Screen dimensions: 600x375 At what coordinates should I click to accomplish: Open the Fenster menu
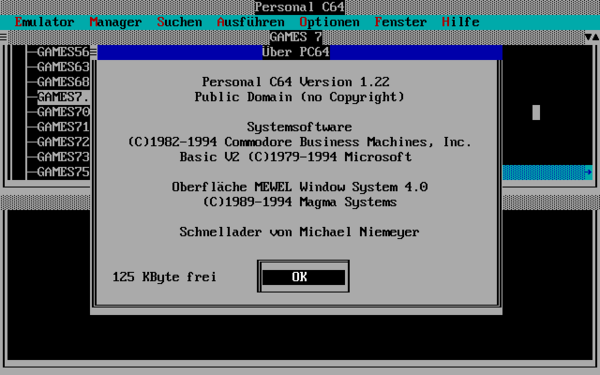tap(401, 22)
